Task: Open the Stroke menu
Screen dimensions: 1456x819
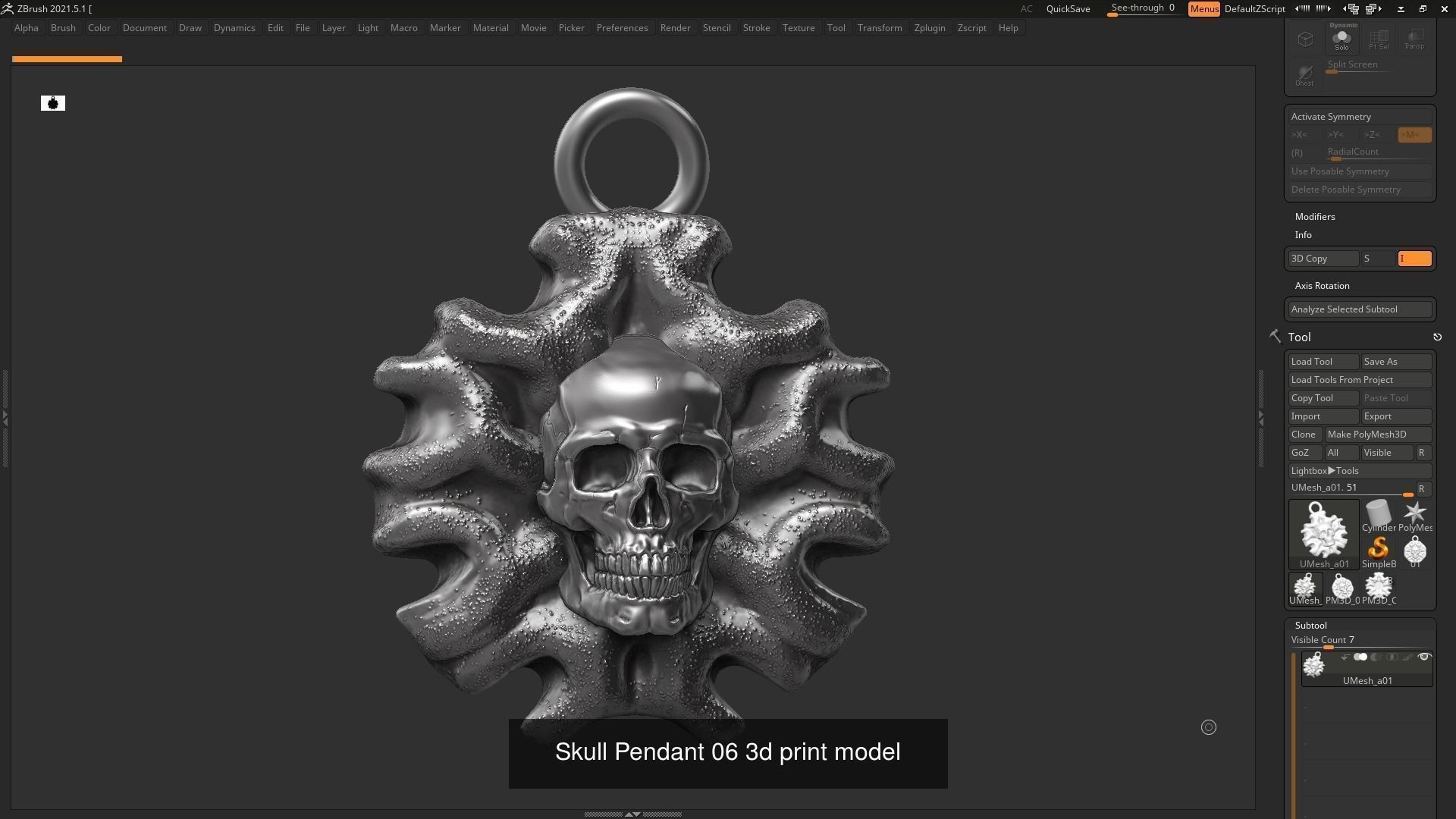Action: (x=756, y=28)
